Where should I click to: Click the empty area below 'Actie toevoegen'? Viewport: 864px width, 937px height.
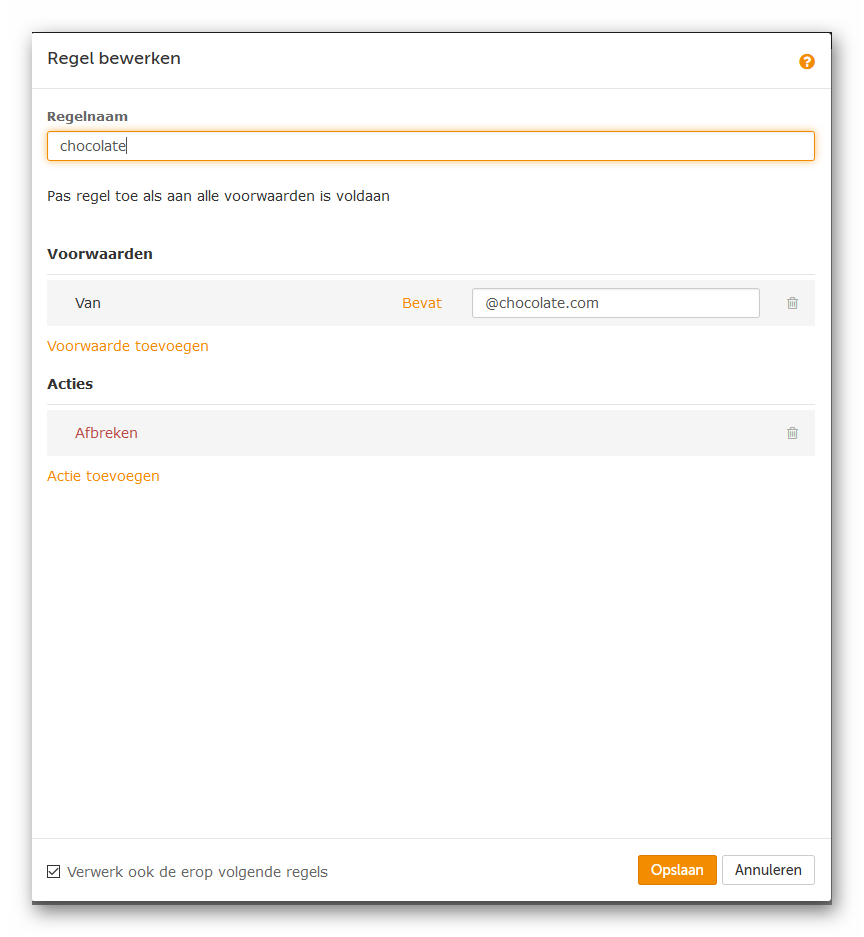(x=430, y=650)
